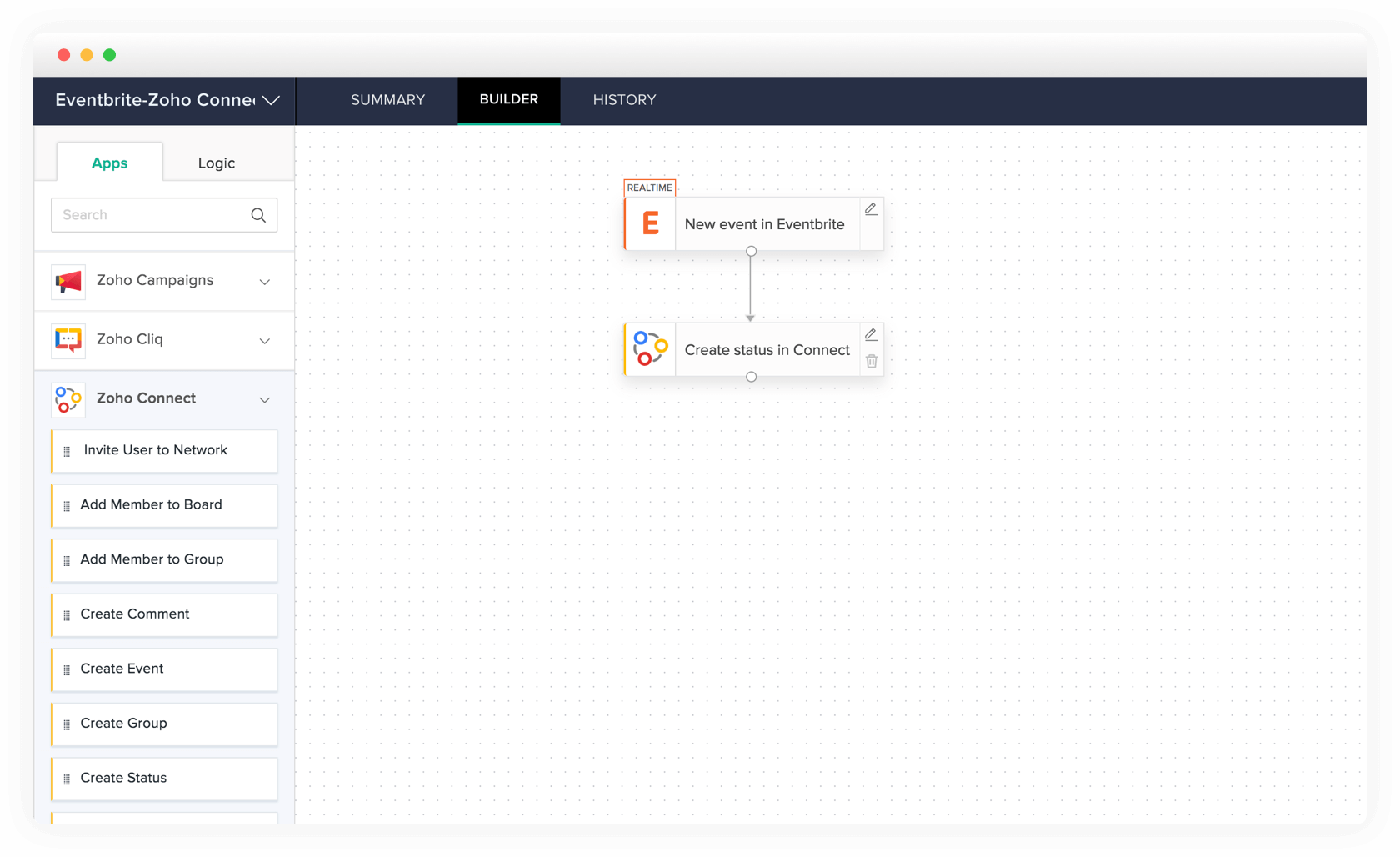The width and height of the screenshot is (1400, 857).
Task: Maximize the window with the green button
Action: (x=109, y=55)
